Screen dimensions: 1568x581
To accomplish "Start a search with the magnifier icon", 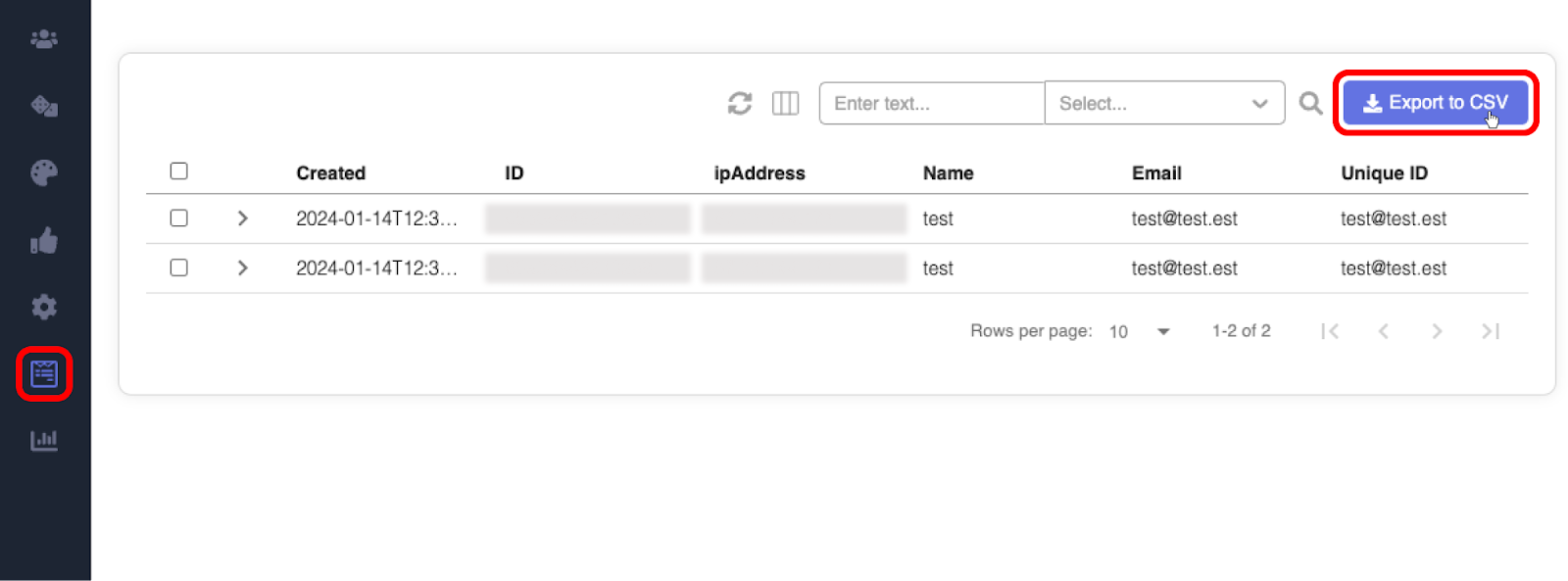I will tap(1309, 103).
